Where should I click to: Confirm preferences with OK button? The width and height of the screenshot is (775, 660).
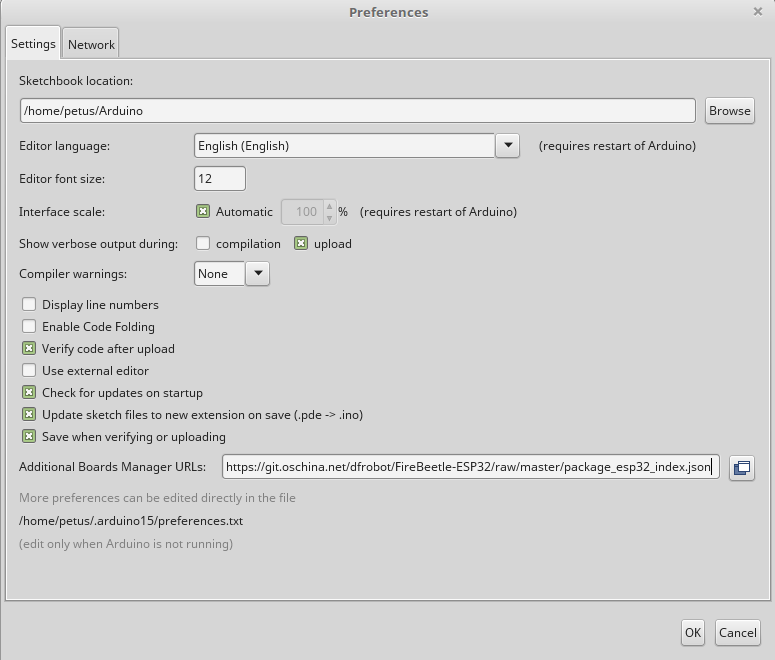[692, 633]
